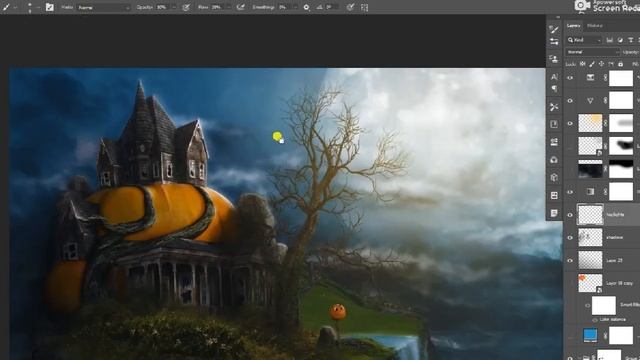
Task: Open the paint symmetry options icon
Action: coord(364,7)
